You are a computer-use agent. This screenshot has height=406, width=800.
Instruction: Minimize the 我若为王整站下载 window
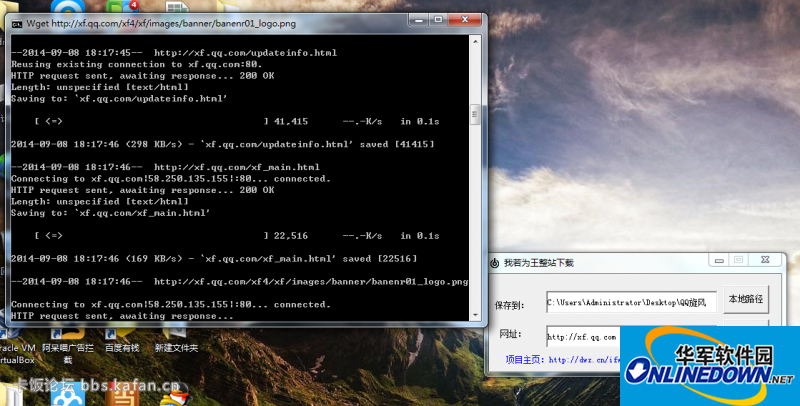pos(719,260)
